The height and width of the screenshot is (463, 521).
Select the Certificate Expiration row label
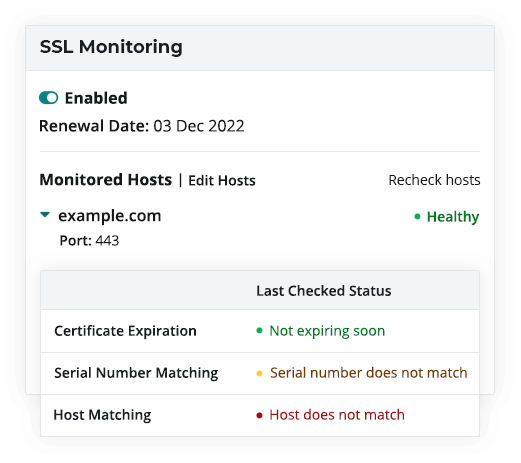[125, 331]
